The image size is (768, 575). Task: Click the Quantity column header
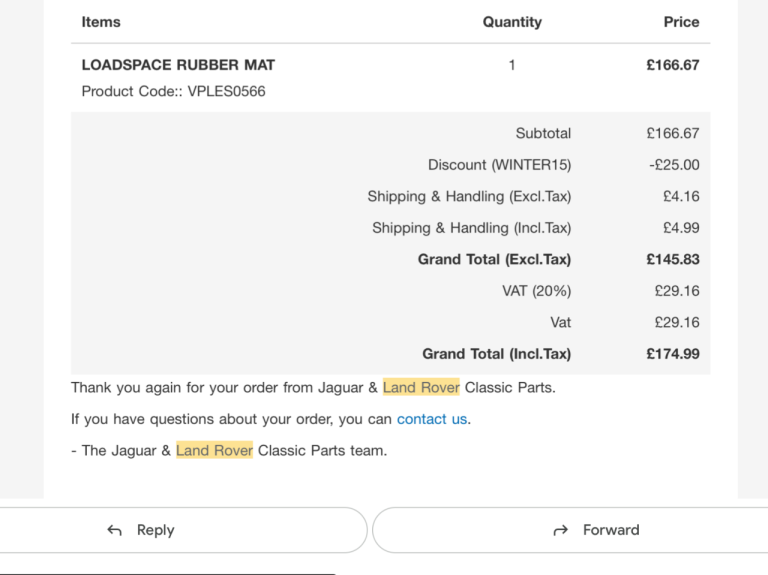(512, 22)
